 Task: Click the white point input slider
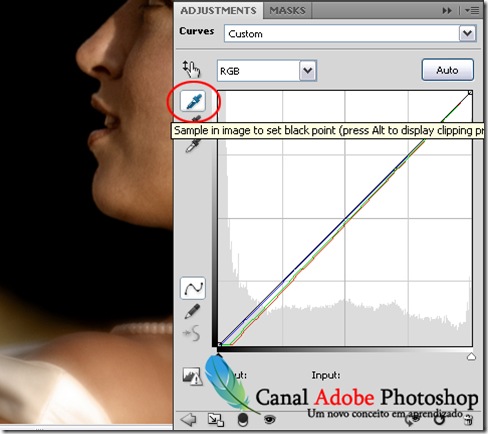click(471, 357)
